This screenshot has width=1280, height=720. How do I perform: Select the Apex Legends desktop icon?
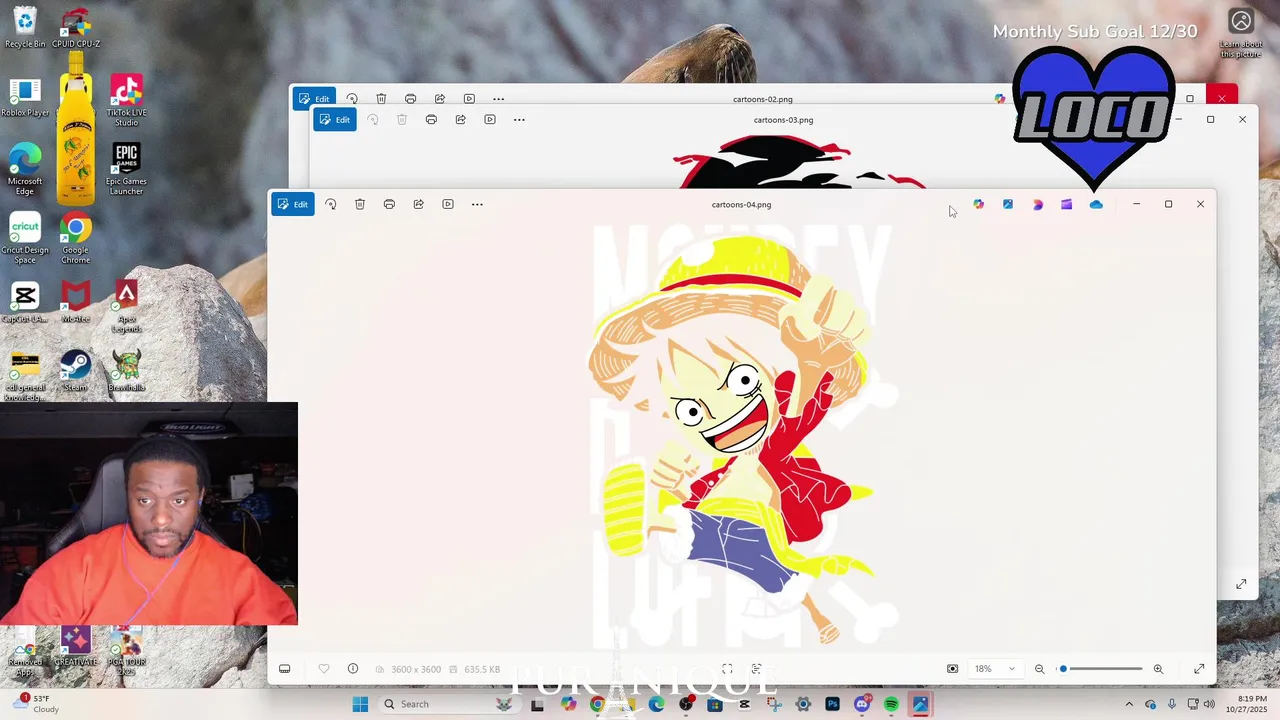coord(126,306)
